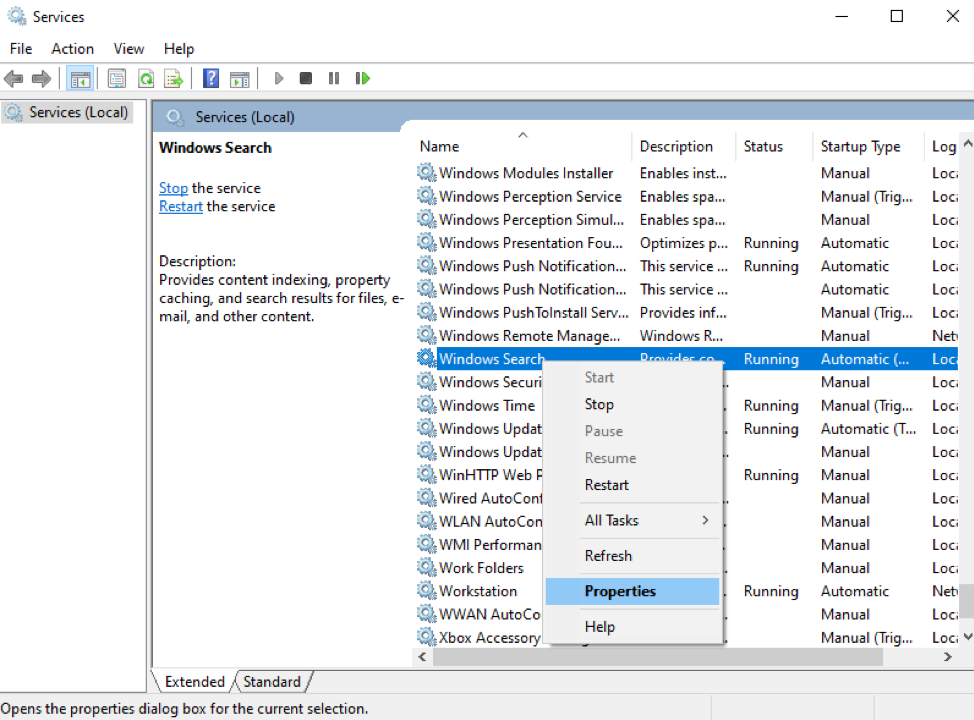Click Running status of Windows Search
974x720 pixels.
(771, 359)
